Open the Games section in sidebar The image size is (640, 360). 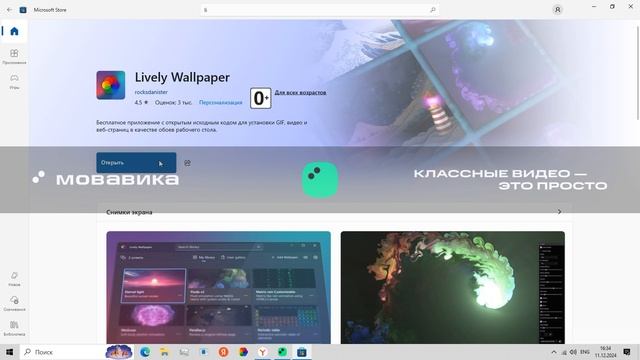coord(14,81)
